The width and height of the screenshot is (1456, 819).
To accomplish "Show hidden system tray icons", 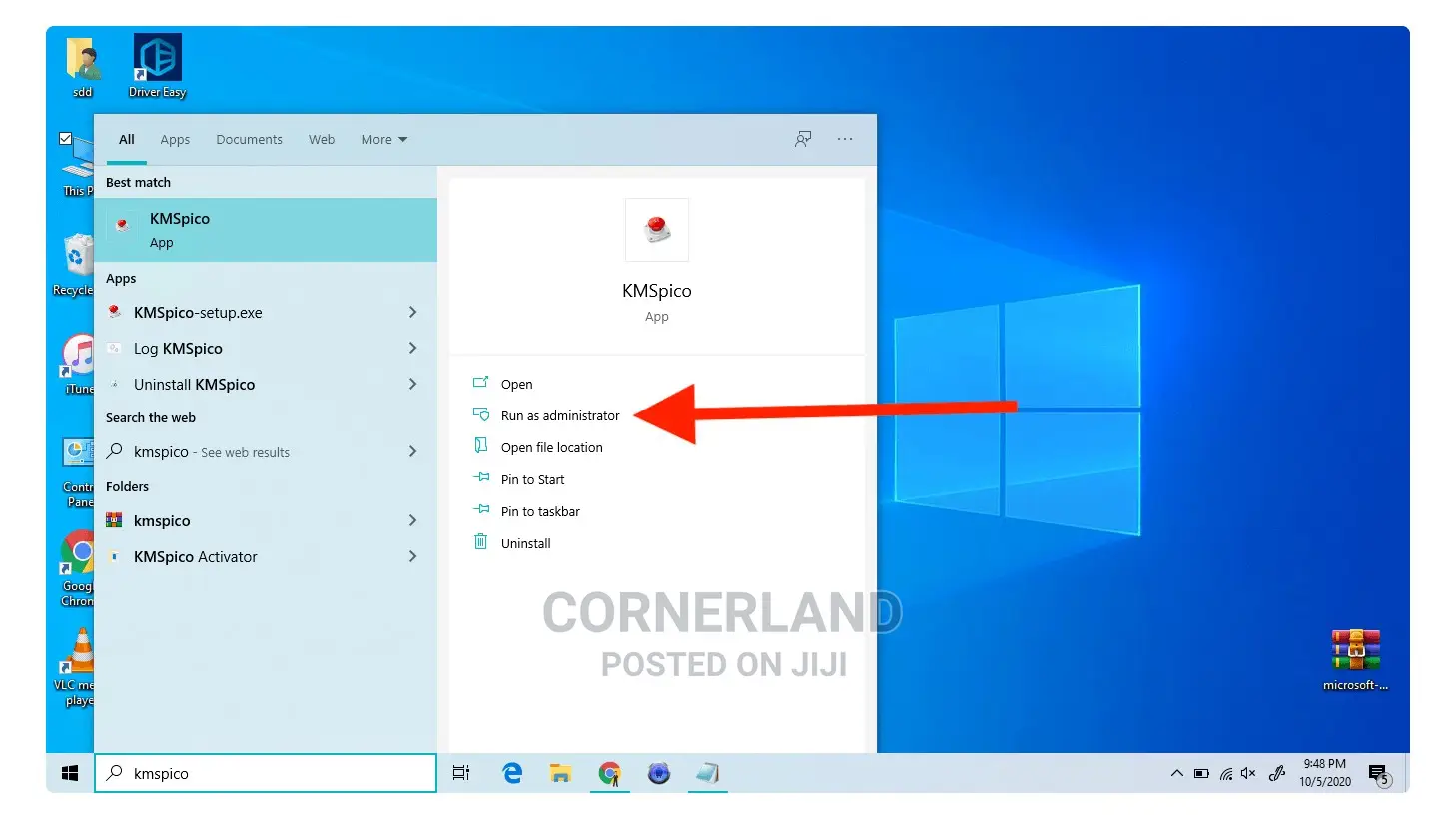I will (1176, 773).
